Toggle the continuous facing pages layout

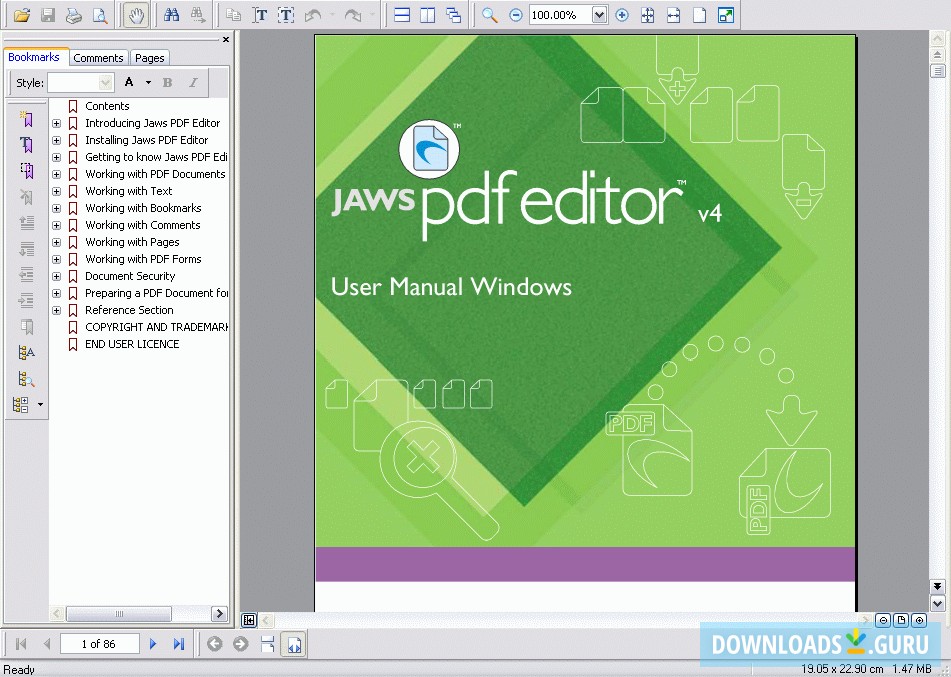point(451,14)
